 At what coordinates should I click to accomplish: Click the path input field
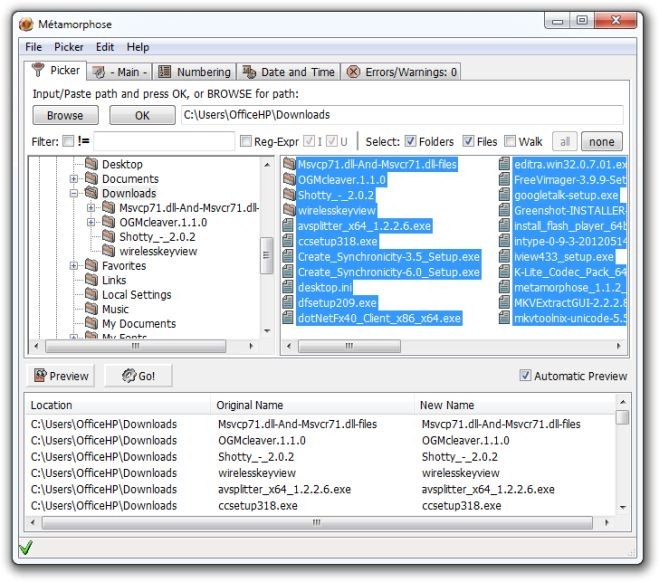(x=400, y=115)
